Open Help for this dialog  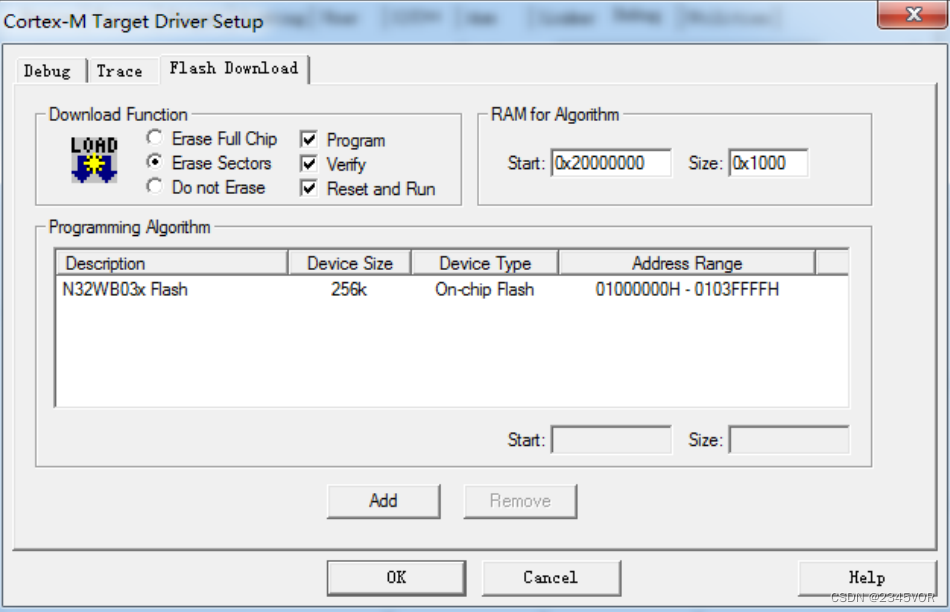click(866, 577)
